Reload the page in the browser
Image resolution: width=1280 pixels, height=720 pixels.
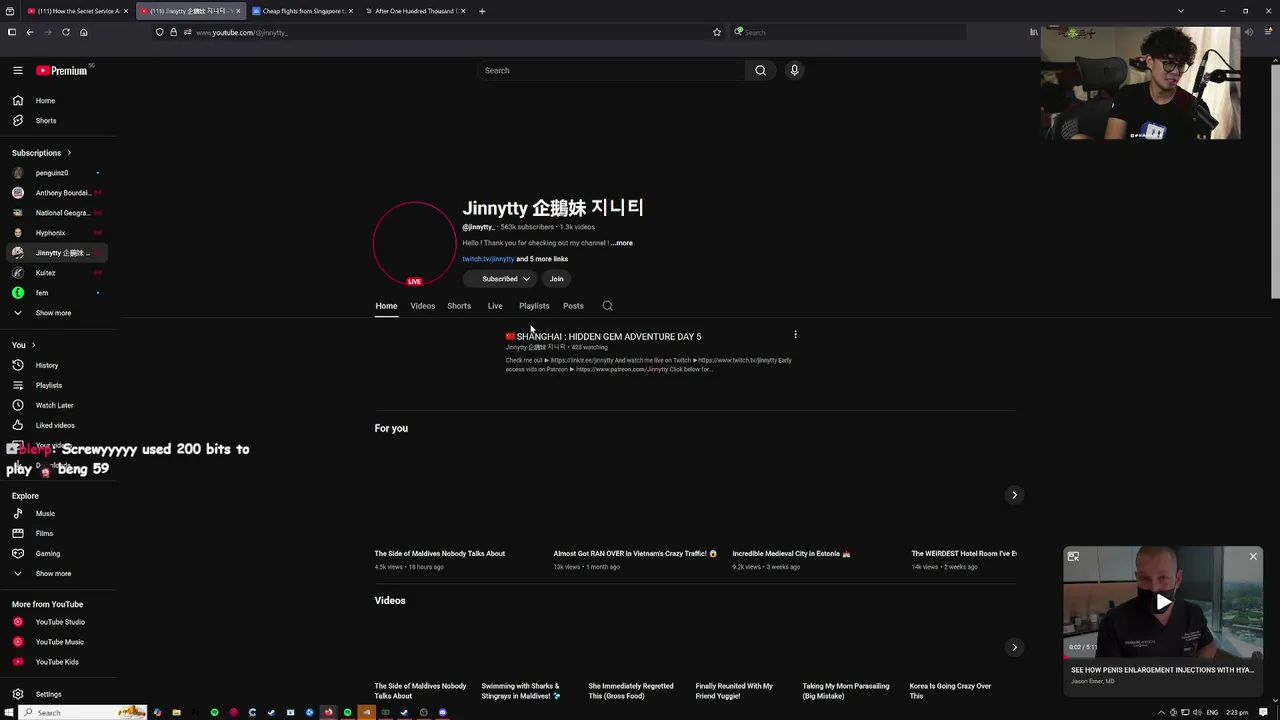coord(66,32)
